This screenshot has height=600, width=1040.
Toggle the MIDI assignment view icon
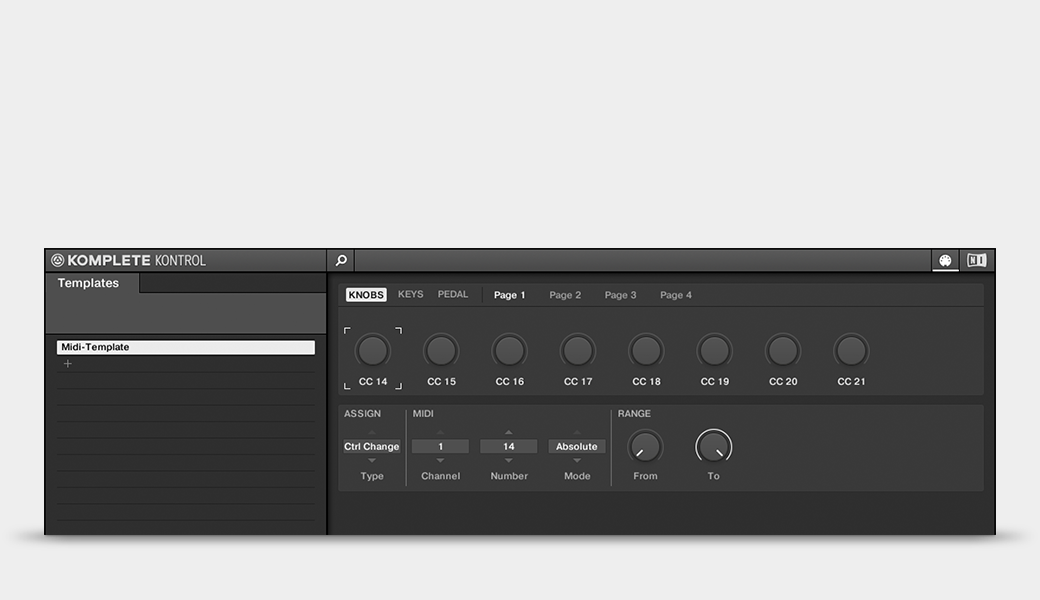945,261
